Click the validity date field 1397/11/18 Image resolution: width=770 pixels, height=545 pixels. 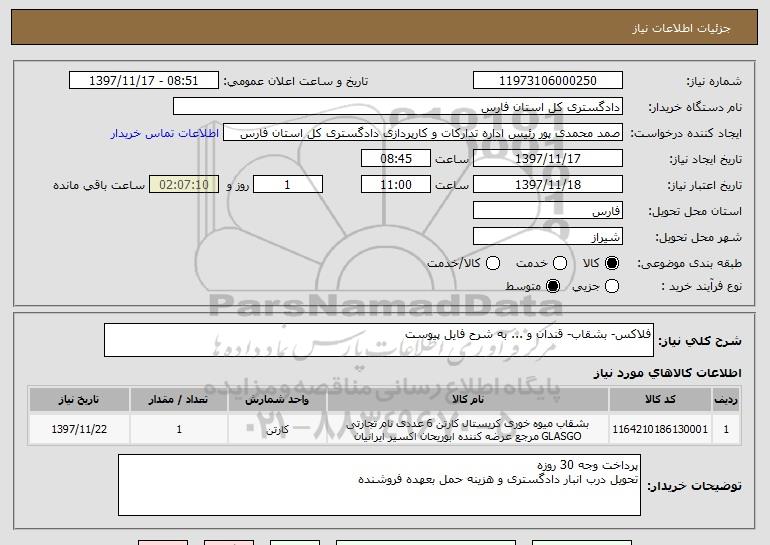[548, 185]
